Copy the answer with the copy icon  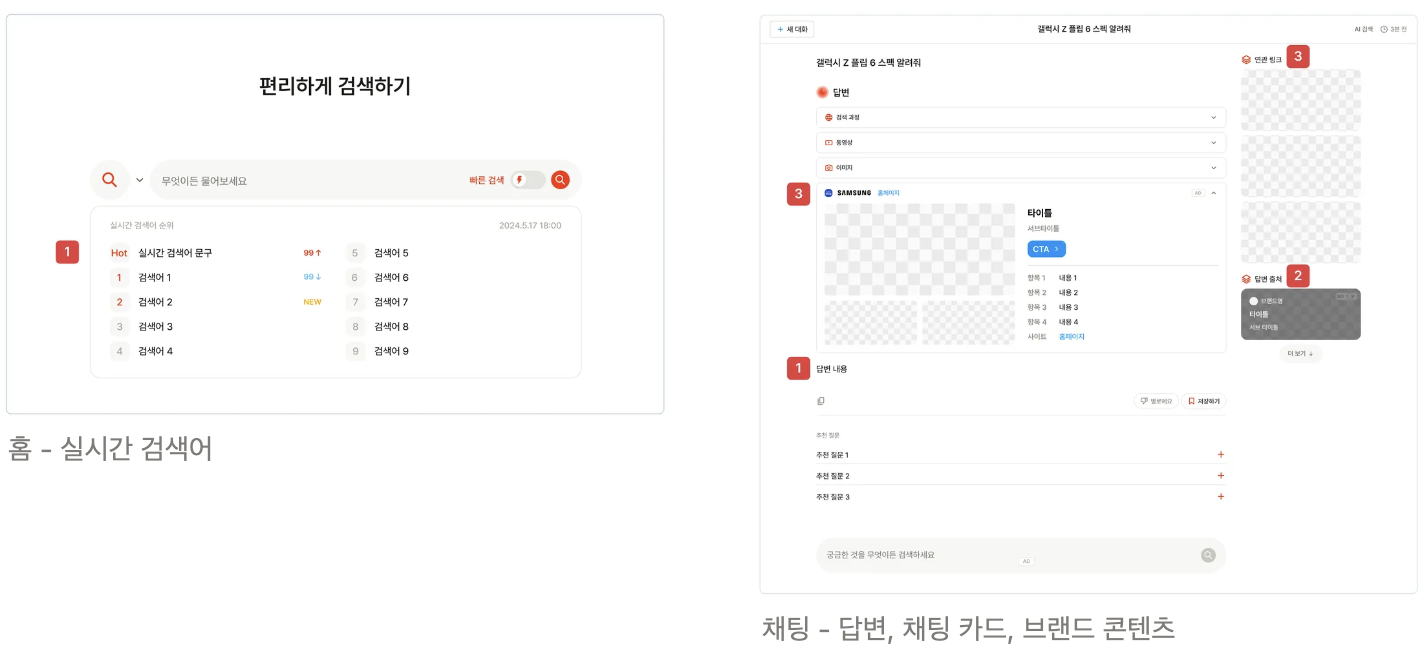click(821, 401)
